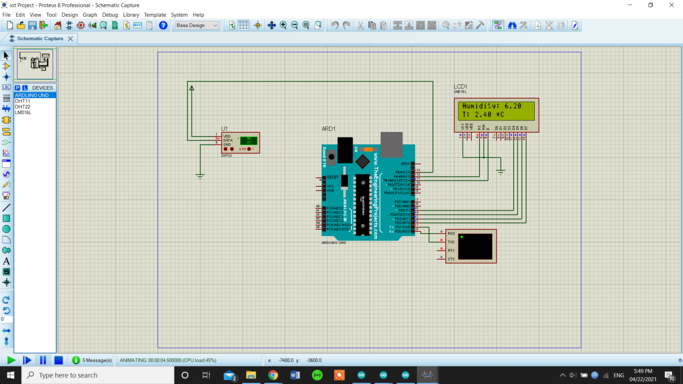Click the Pan move arrows icon

pyautogui.click(x=271, y=26)
